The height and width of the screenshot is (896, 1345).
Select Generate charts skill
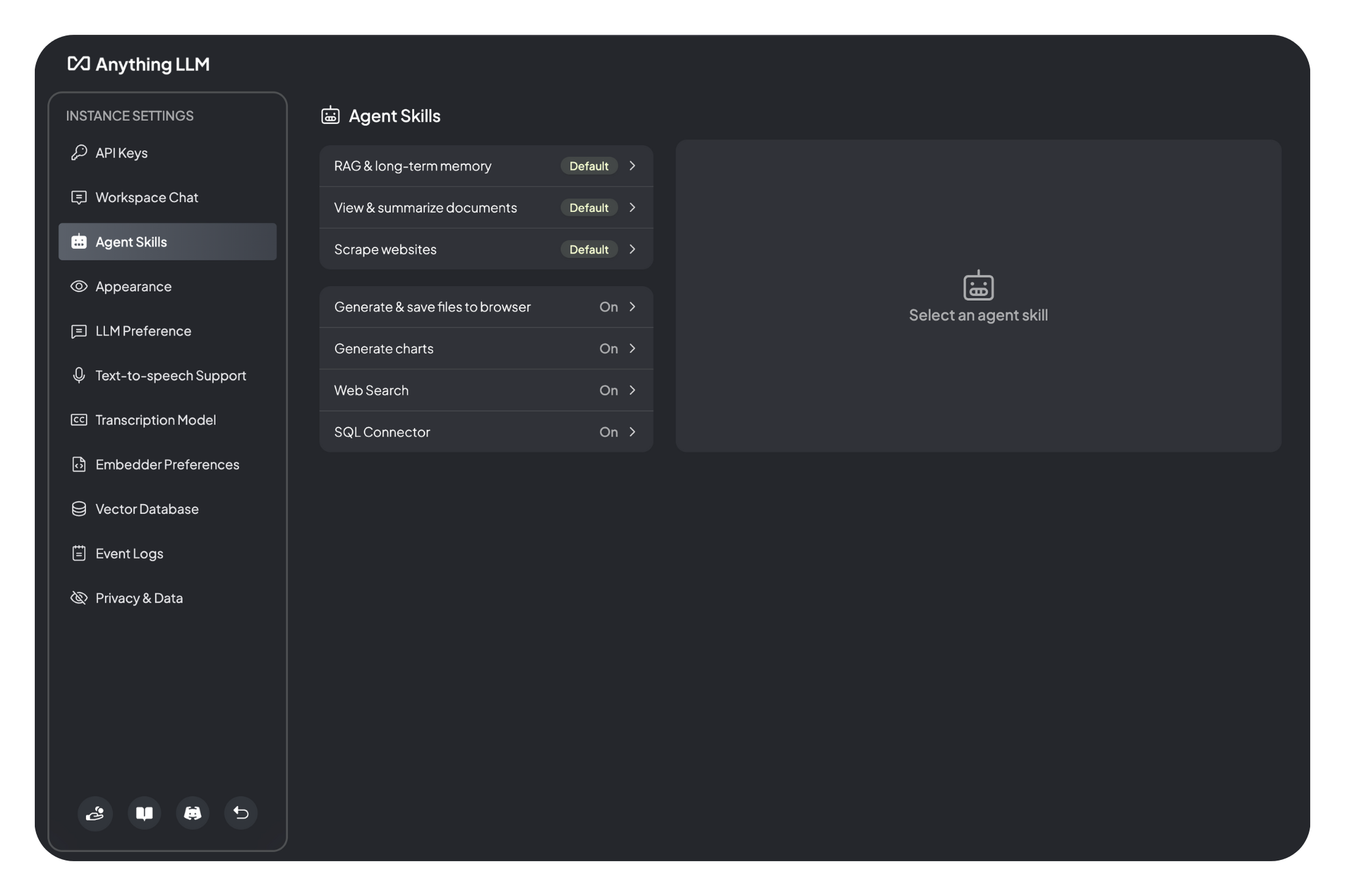pos(486,349)
